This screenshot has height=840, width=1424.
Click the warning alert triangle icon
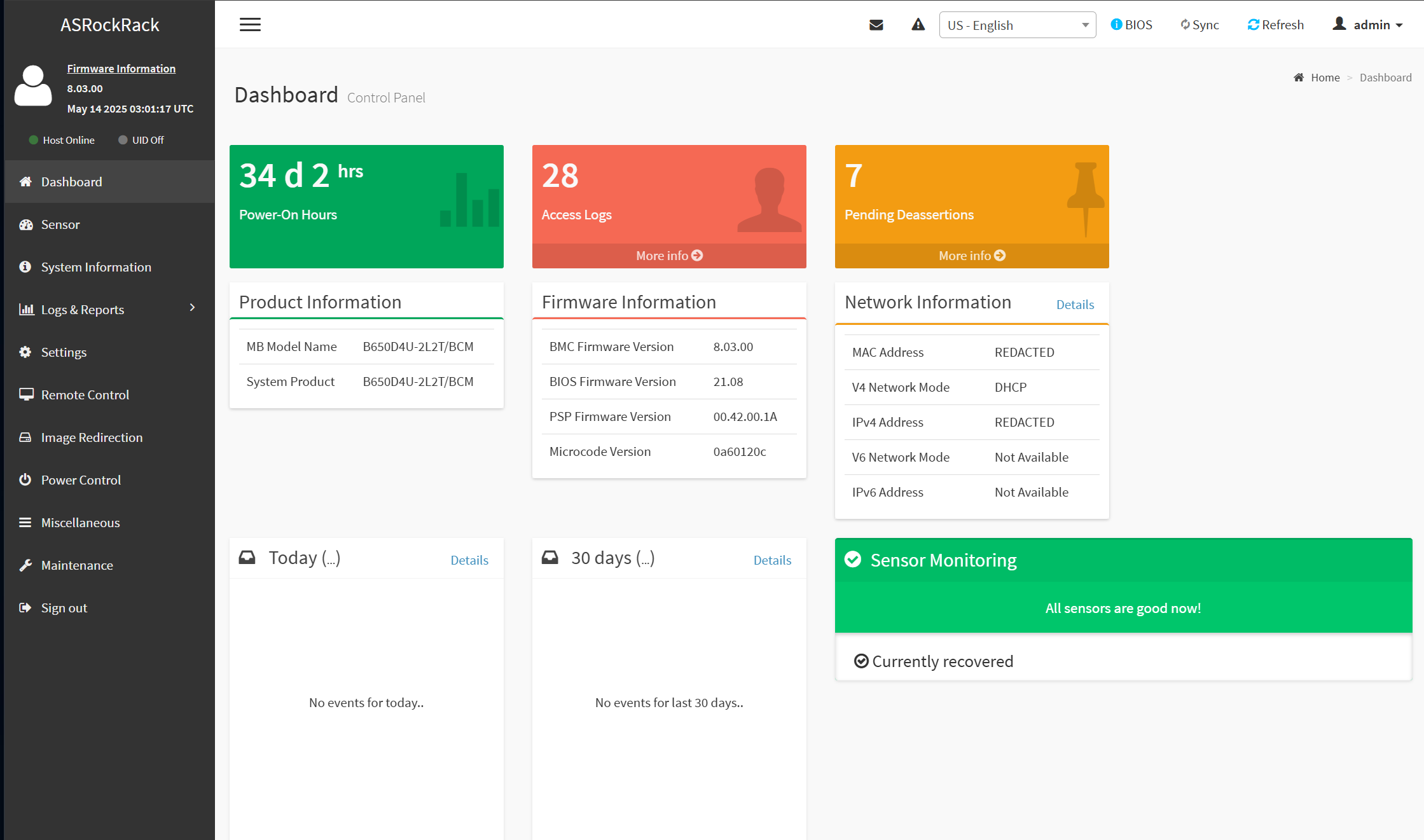[918, 25]
